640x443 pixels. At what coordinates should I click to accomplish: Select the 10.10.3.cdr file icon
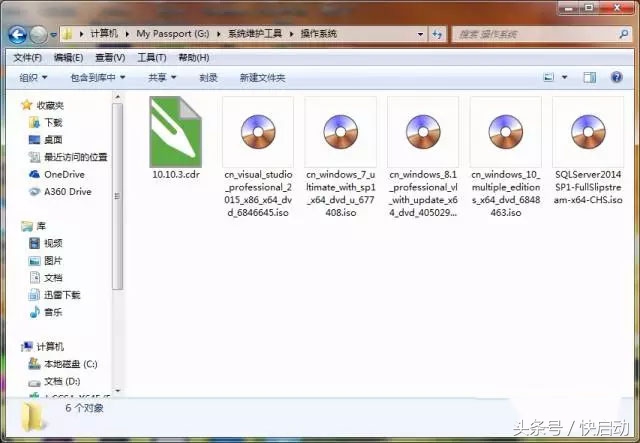coord(176,132)
